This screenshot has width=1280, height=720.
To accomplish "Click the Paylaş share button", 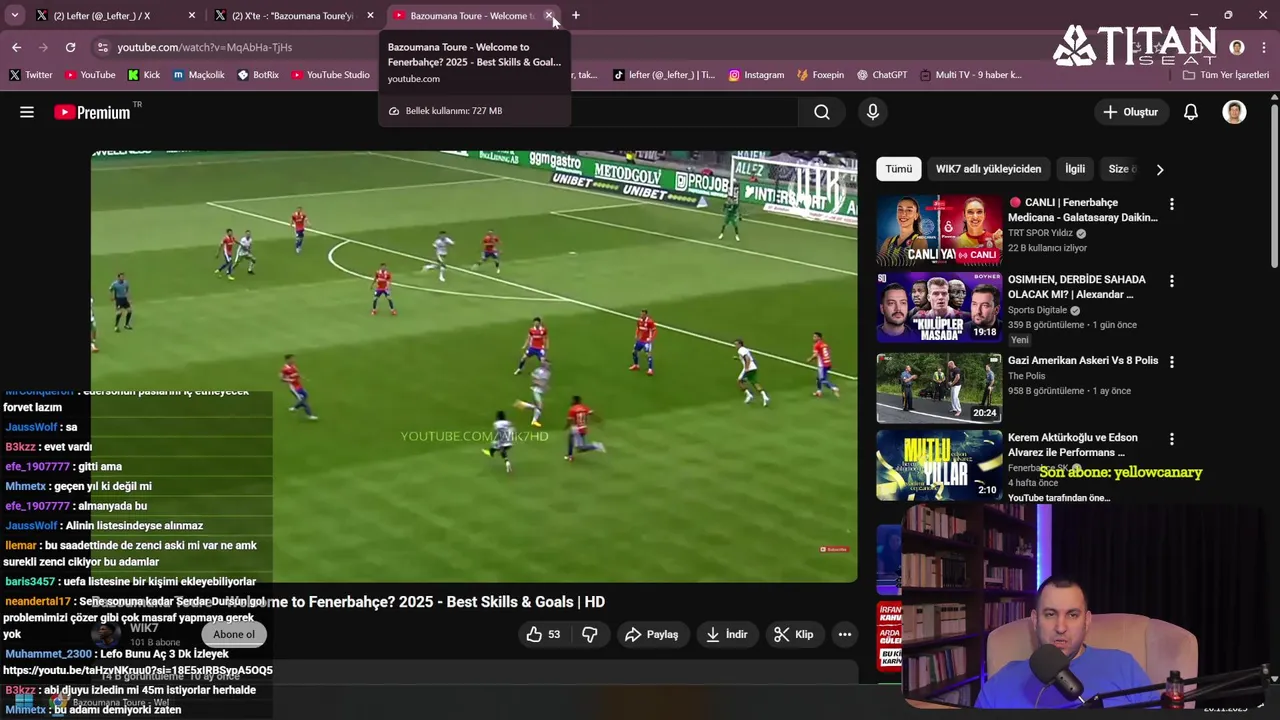I will pos(651,634).
